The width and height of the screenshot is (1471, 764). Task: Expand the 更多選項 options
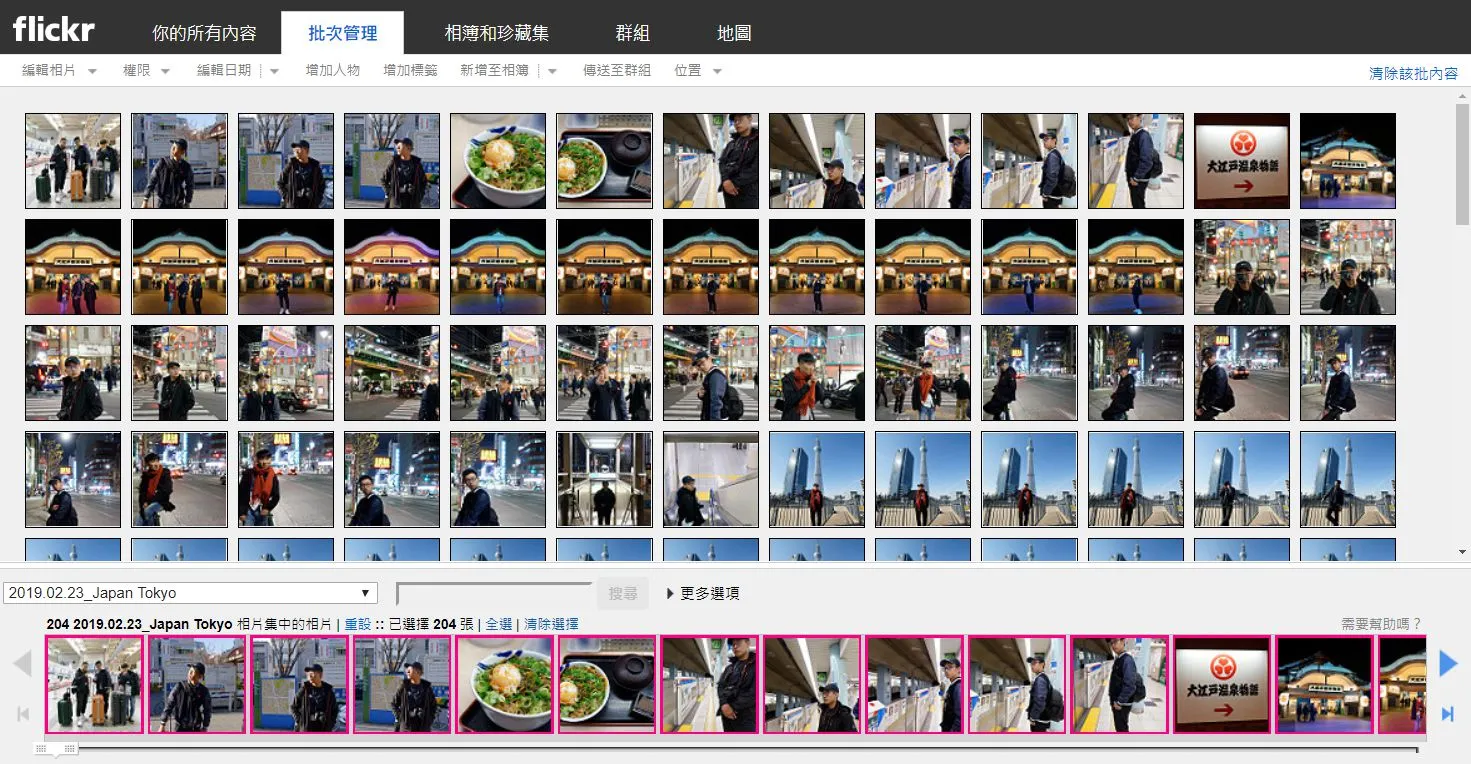point(703,593)
